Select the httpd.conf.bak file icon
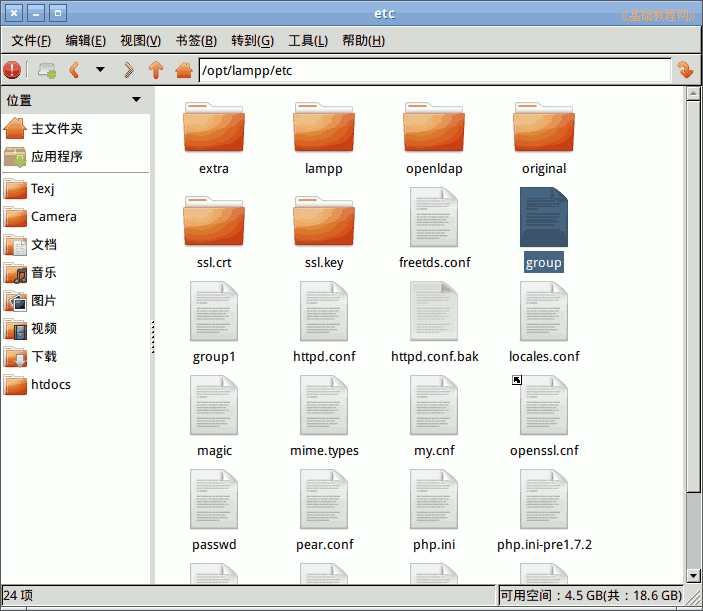Viewport: 703px width, 611px height. [434, 311]
